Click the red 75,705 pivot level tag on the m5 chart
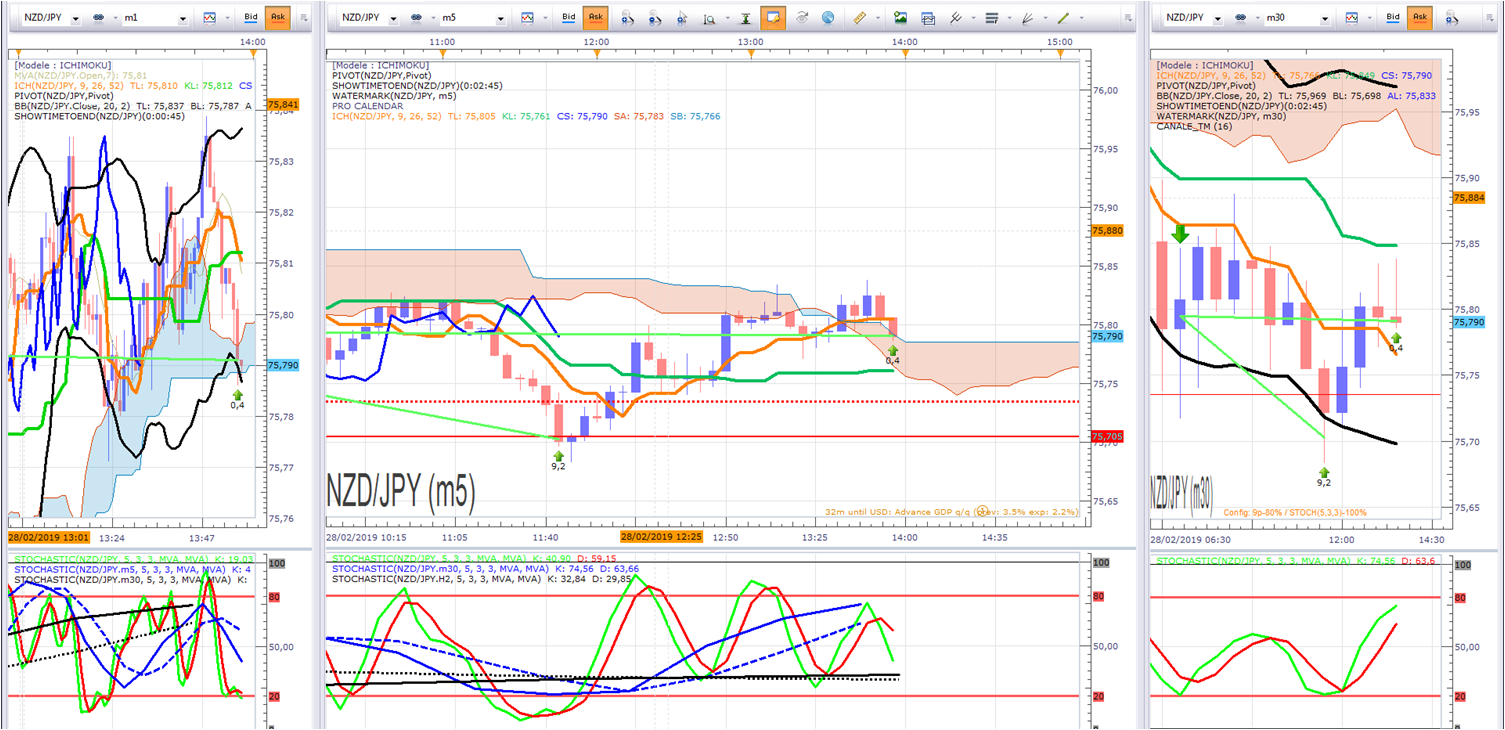The image size is (1505, 730). pyautogui.click(x=1107, y=437)
